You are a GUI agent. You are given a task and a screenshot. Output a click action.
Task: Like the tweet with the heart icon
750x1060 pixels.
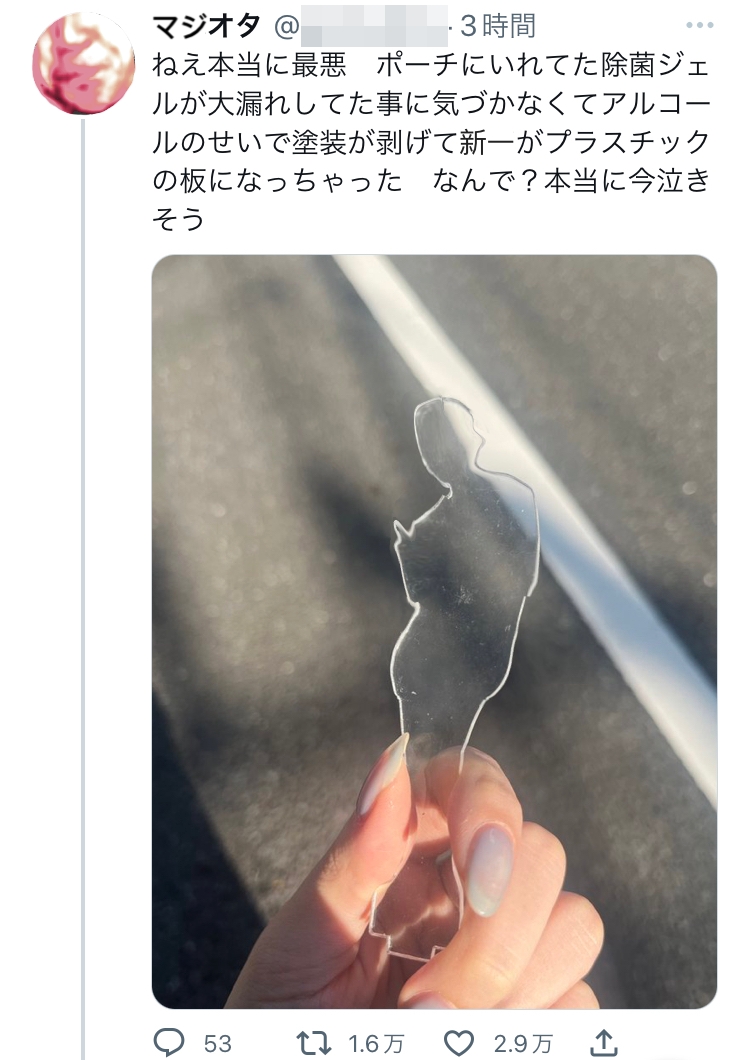[x=460, y=1043]
